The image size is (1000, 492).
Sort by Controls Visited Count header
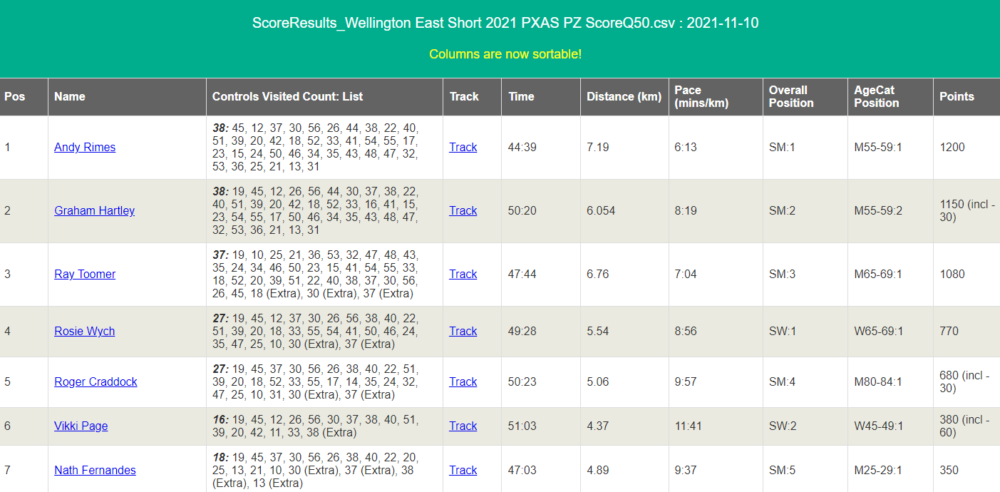pyautogui.click(x=325, y=97)
